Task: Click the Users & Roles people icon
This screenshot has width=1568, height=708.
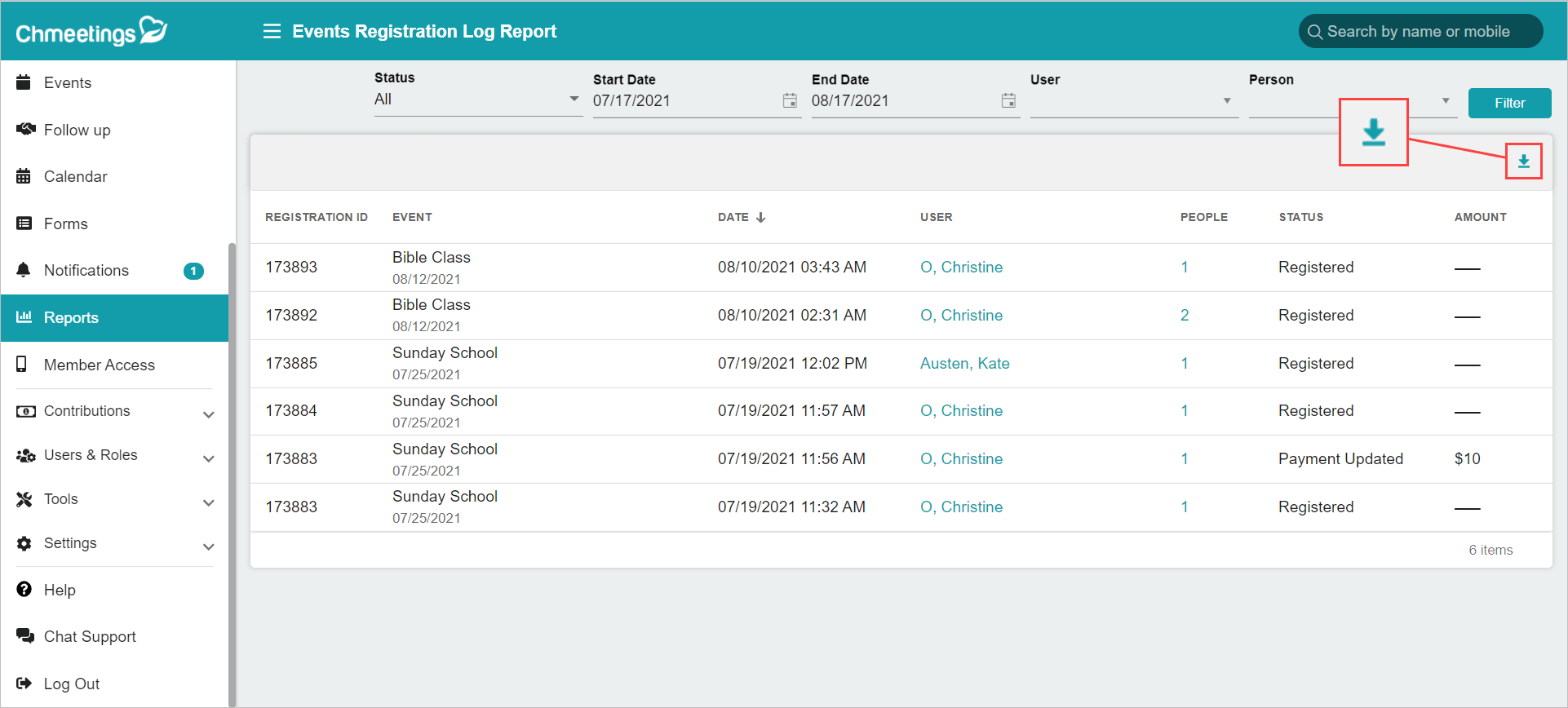Action: click(25, 455)
